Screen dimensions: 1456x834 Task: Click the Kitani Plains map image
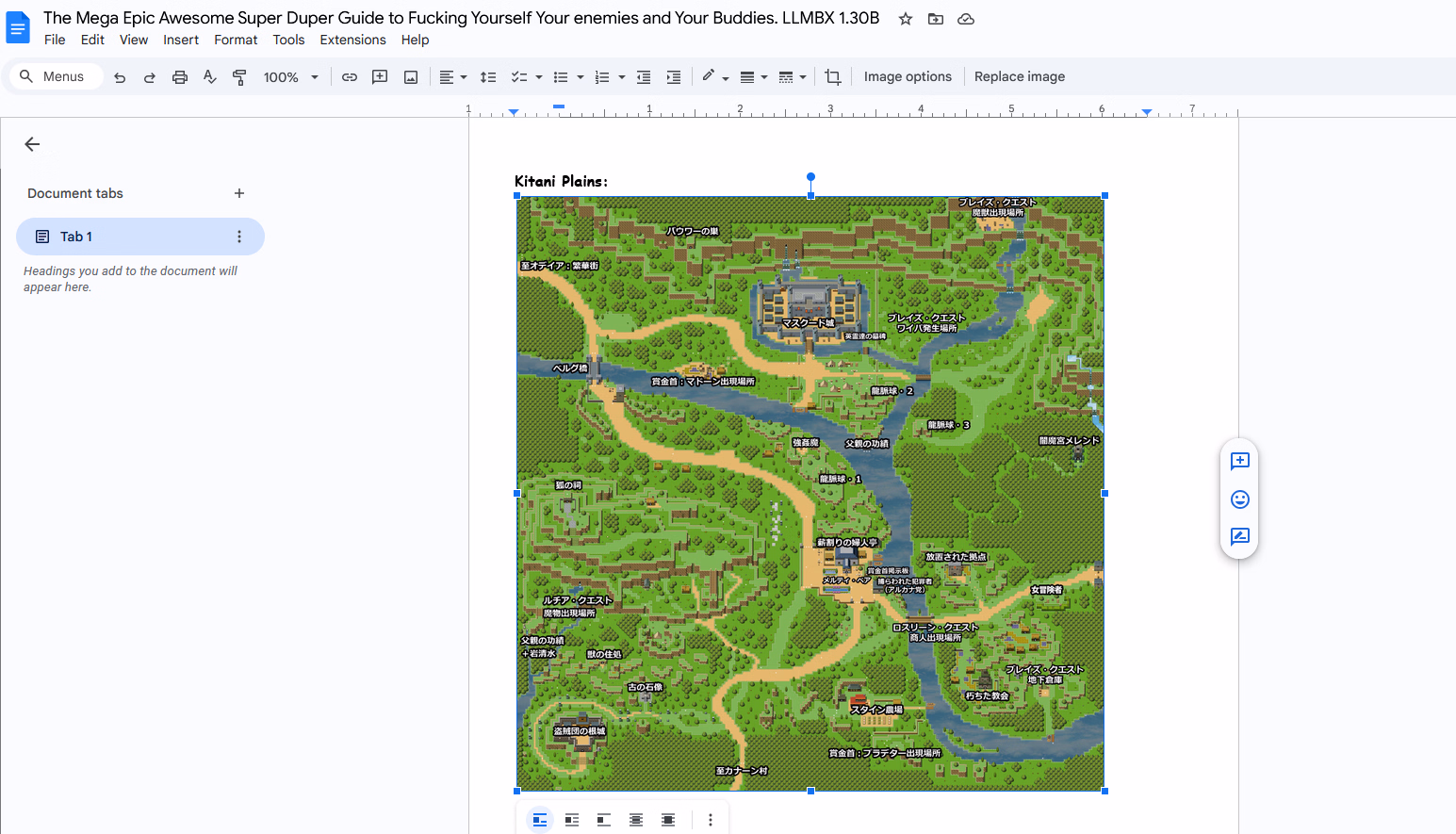click(810, 494)
